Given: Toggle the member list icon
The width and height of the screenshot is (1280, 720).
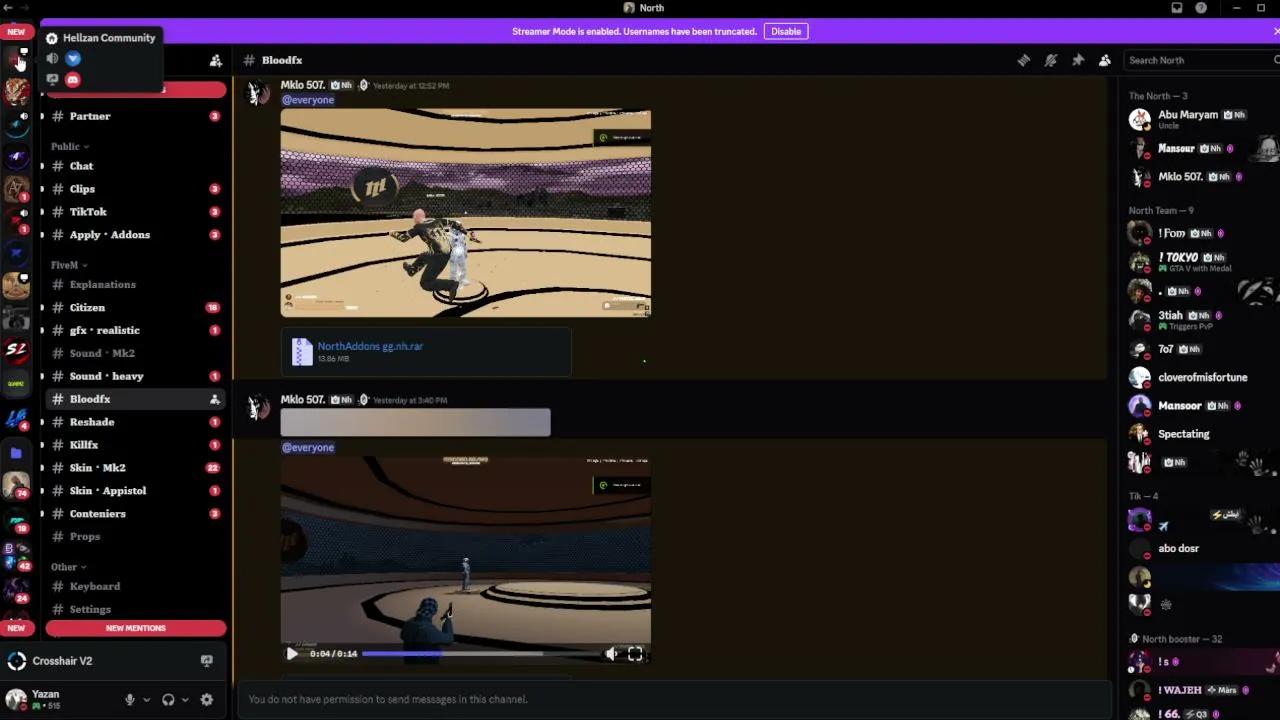Looking at the screenshot, I should coord(1104,60).
